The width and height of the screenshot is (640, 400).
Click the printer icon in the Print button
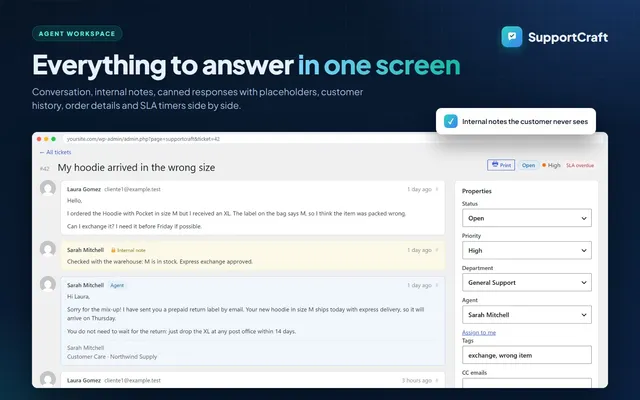[x=495, y=165]
